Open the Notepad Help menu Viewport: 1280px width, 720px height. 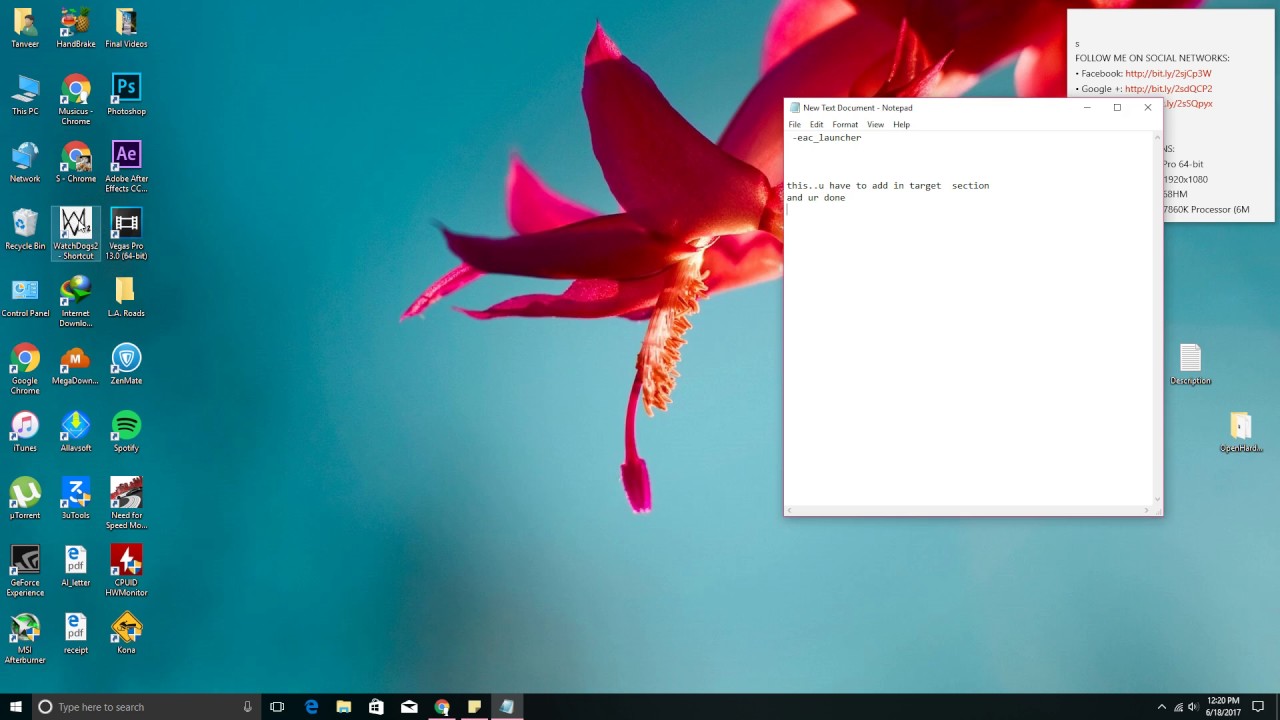click(x=901, y=124)
